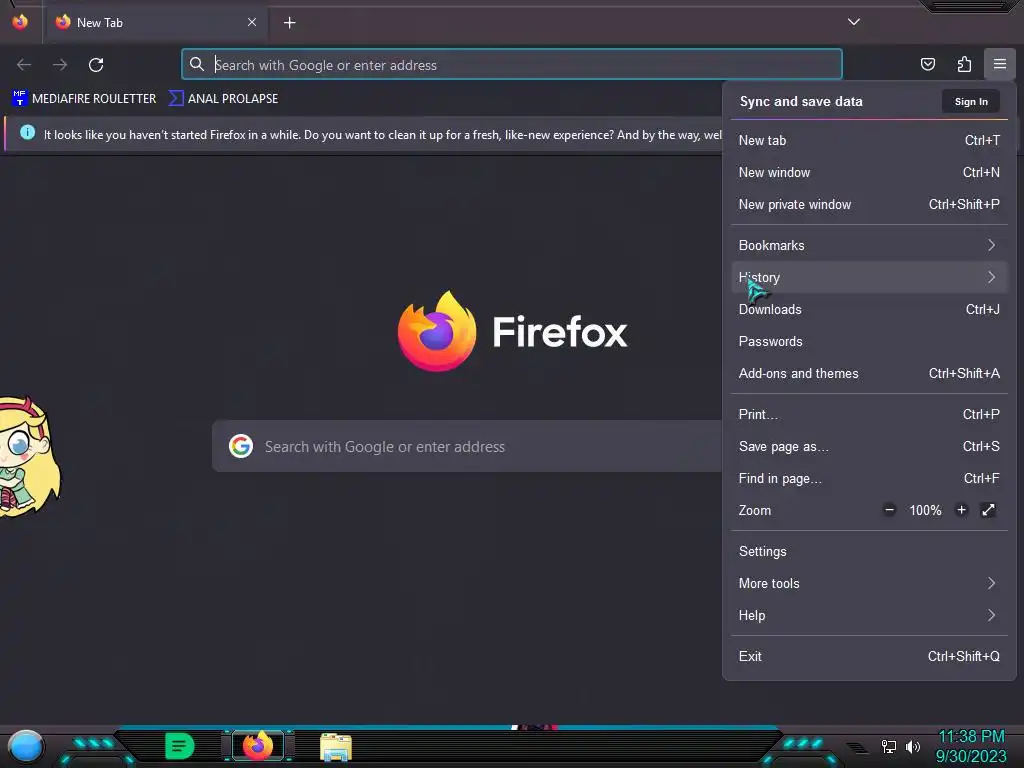Reset zoom by clicking 100%
This screenshot has width=1024, height=768.
point(925,511)
